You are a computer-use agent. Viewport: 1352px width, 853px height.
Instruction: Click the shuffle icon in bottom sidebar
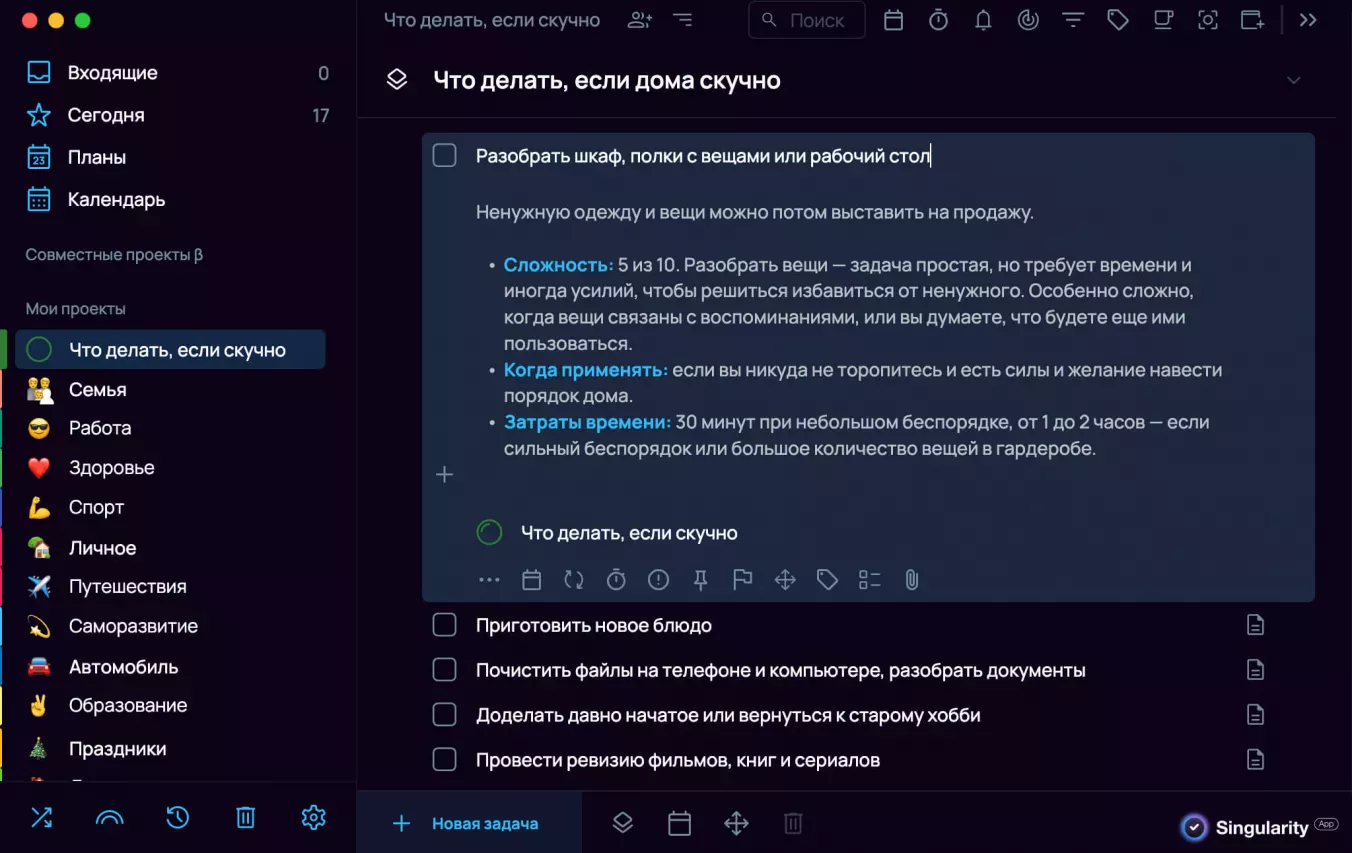click(41, 817)
